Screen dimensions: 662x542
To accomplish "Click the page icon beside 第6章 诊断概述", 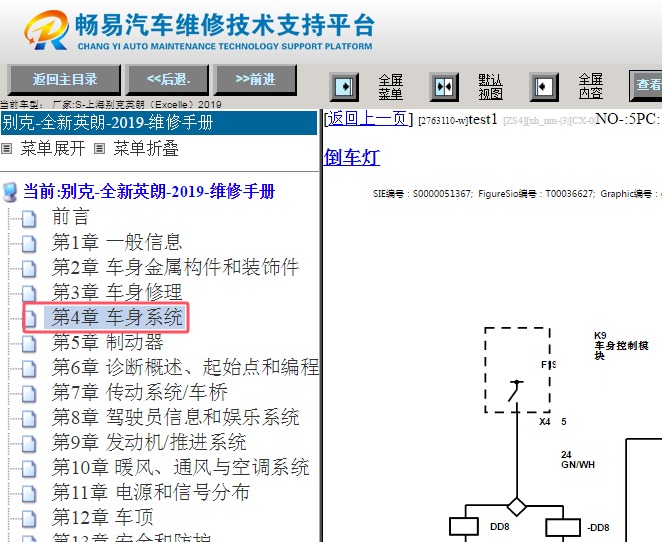I will point(29,369).
